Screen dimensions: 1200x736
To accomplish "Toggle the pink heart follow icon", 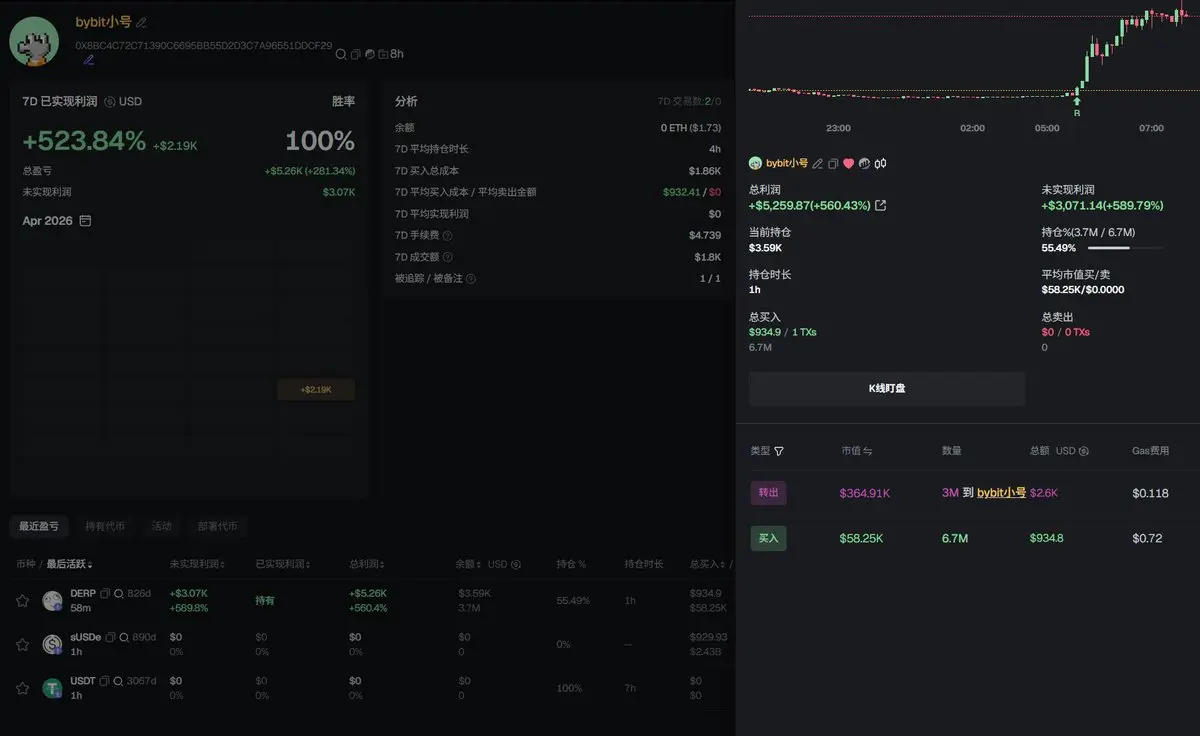I will click(848, 163).
